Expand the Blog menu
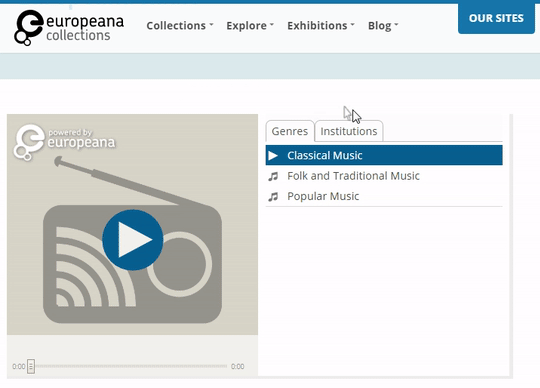Viewport: 540px width, 388px height. pyautogui.click(x=383, y=25)
